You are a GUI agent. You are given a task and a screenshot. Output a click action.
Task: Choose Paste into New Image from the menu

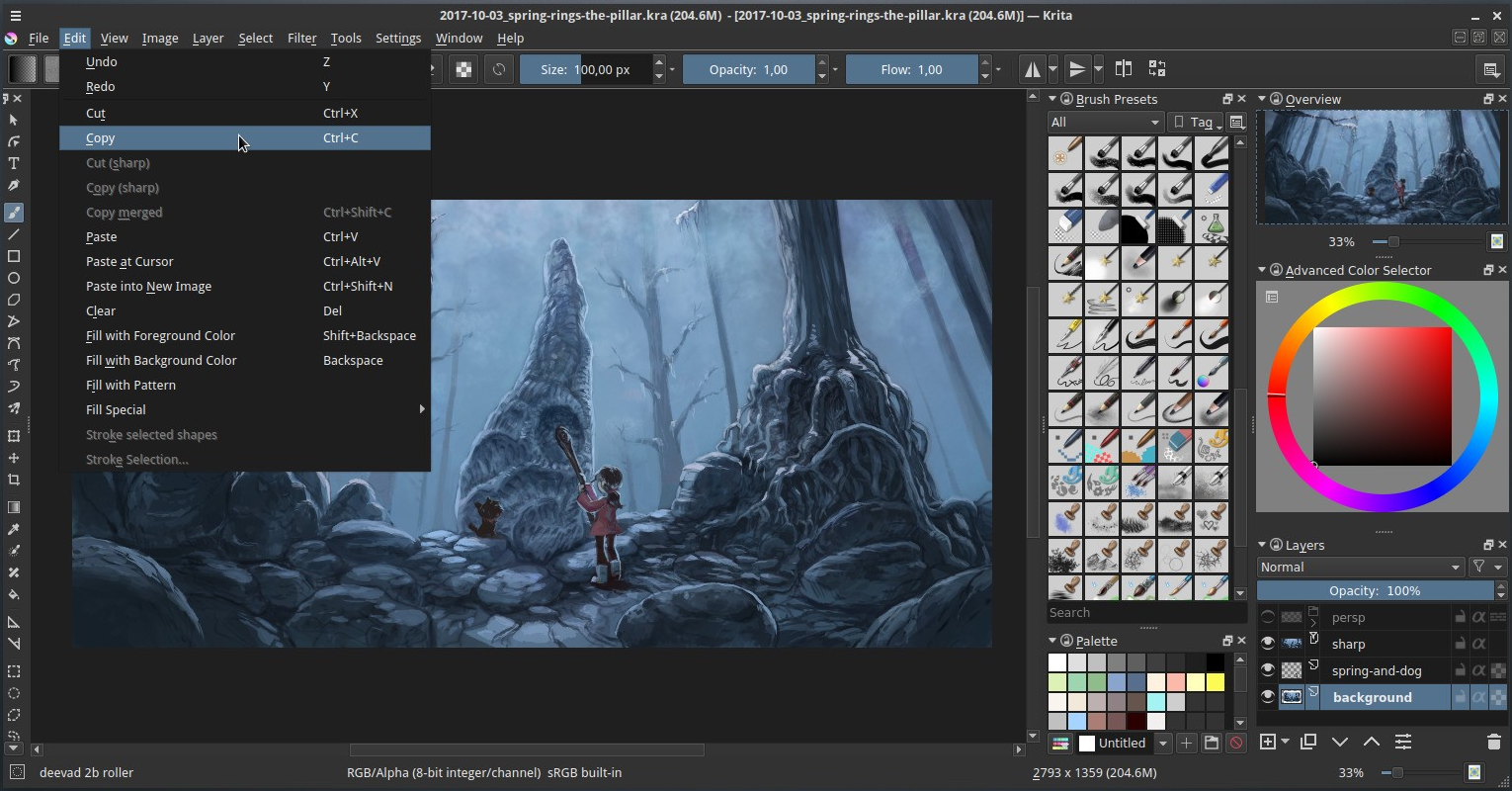148,286
